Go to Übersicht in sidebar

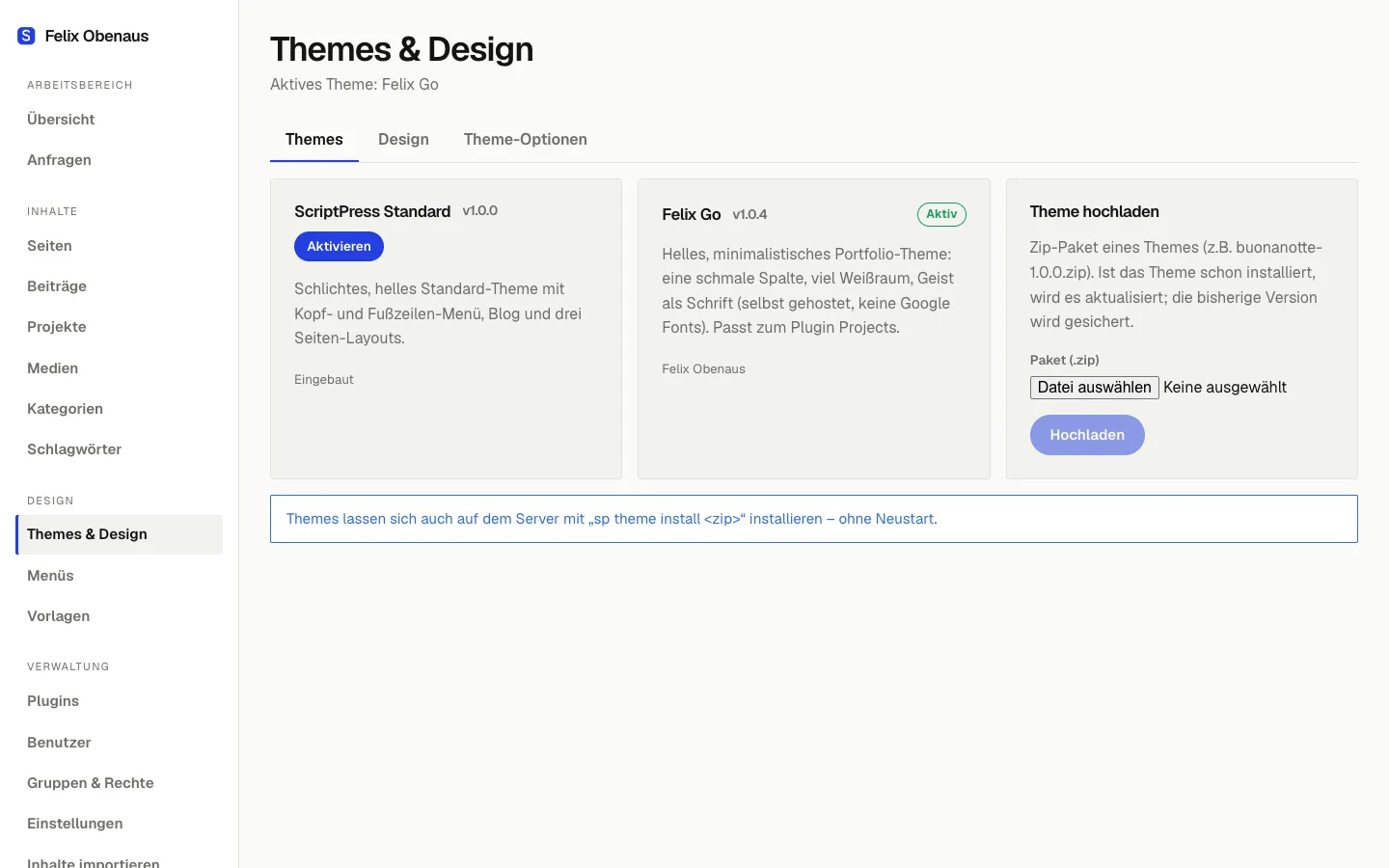click(x=119, y=120)
